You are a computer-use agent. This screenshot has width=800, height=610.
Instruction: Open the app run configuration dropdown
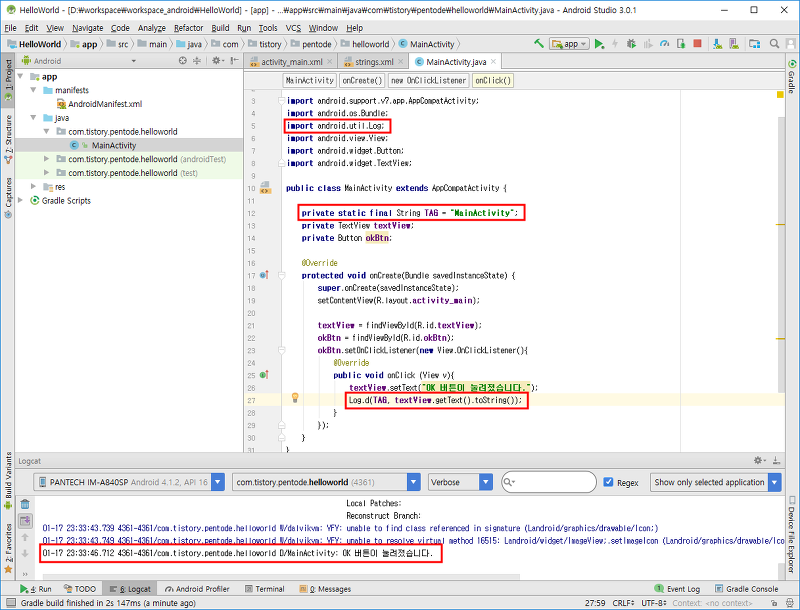[569, 44]
